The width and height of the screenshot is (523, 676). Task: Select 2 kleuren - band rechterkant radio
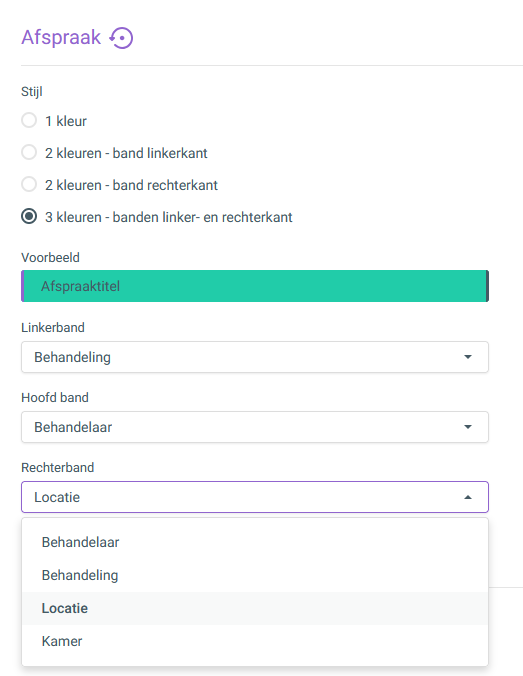(29, 184)
